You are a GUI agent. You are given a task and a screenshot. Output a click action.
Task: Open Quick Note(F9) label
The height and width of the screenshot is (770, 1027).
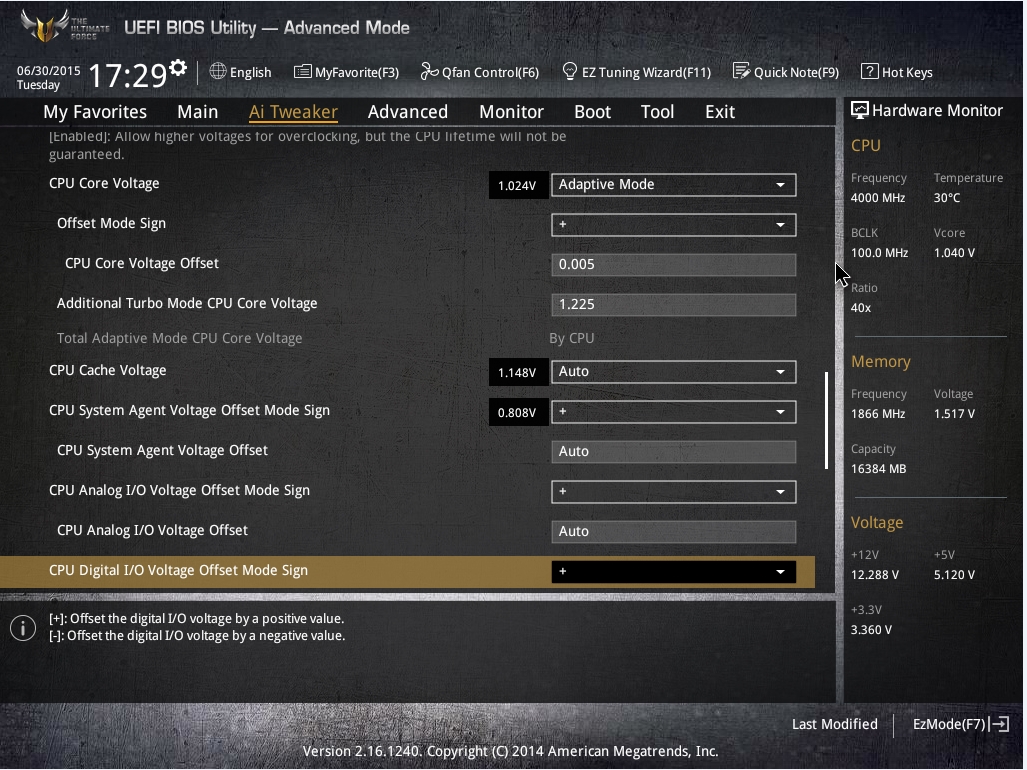pyautogui.click(x=796, y=73)
